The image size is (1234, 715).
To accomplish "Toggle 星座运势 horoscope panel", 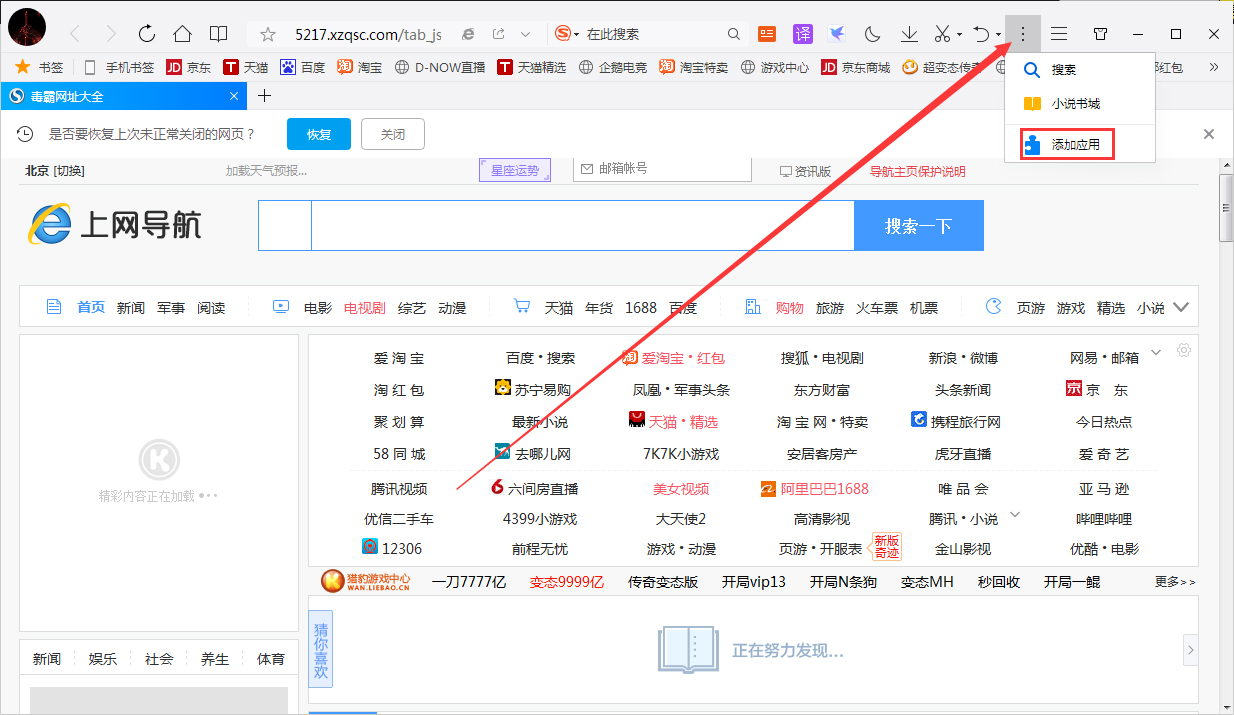I will coord(514,170).
